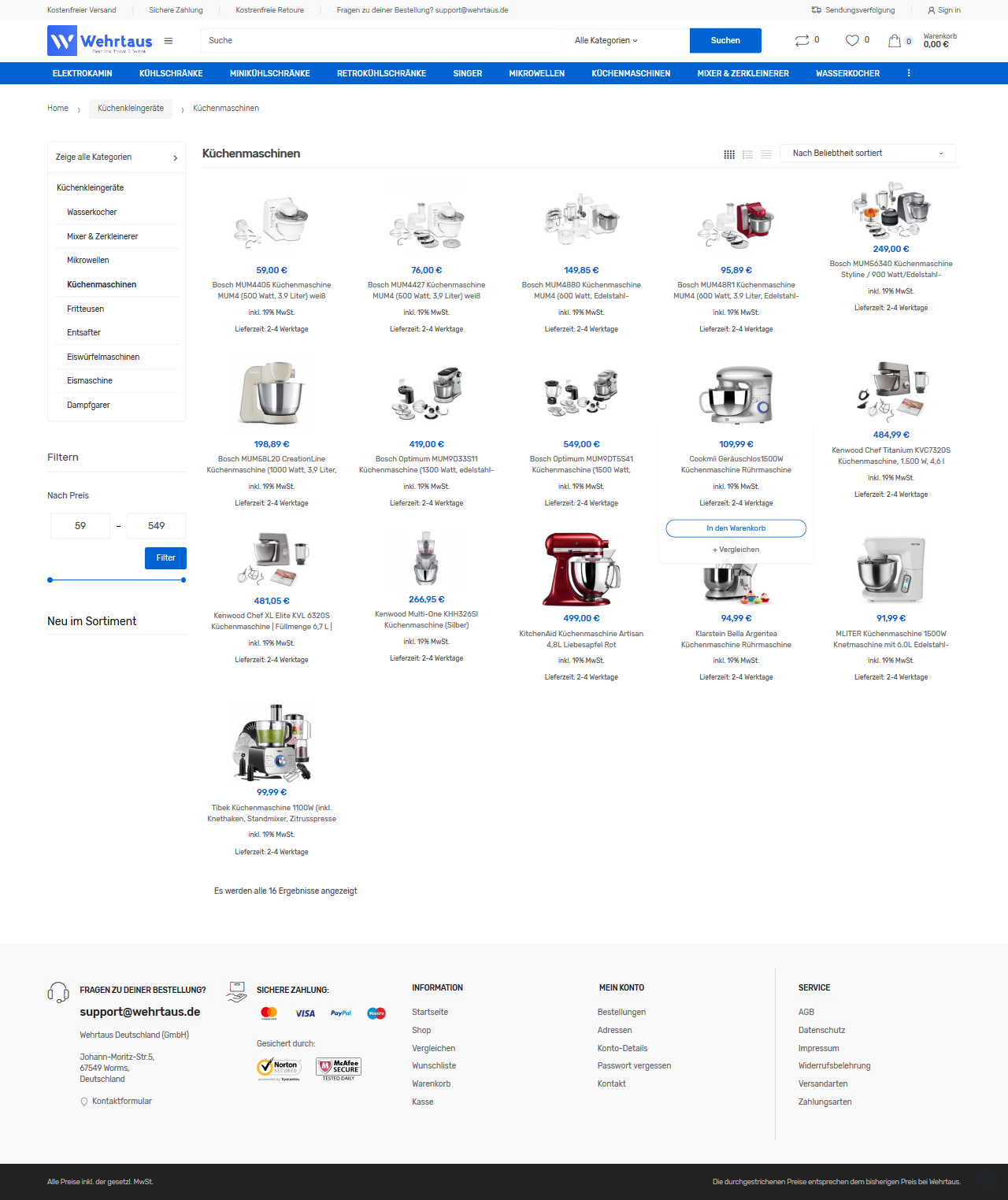Open more categories three-dot menu

[x=909, y=73]
